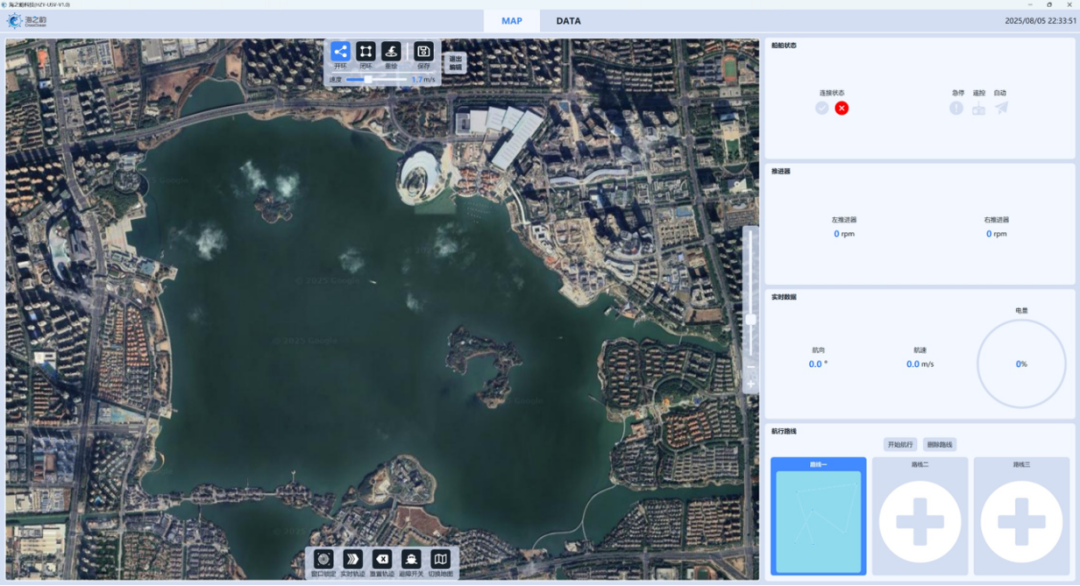Add a new route in the 路线二 slot
Screen dimensions: 1080x586
coord(920,521)
